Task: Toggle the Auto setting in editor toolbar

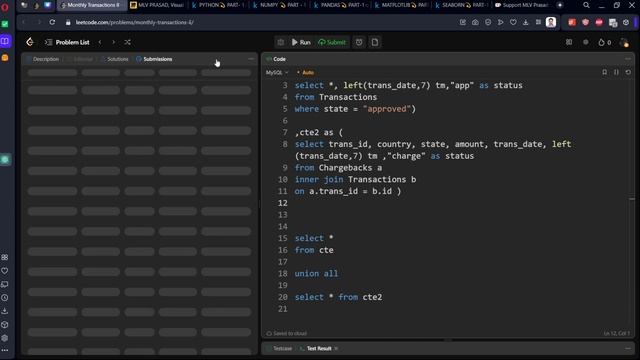Action: [x=306, y=72]
